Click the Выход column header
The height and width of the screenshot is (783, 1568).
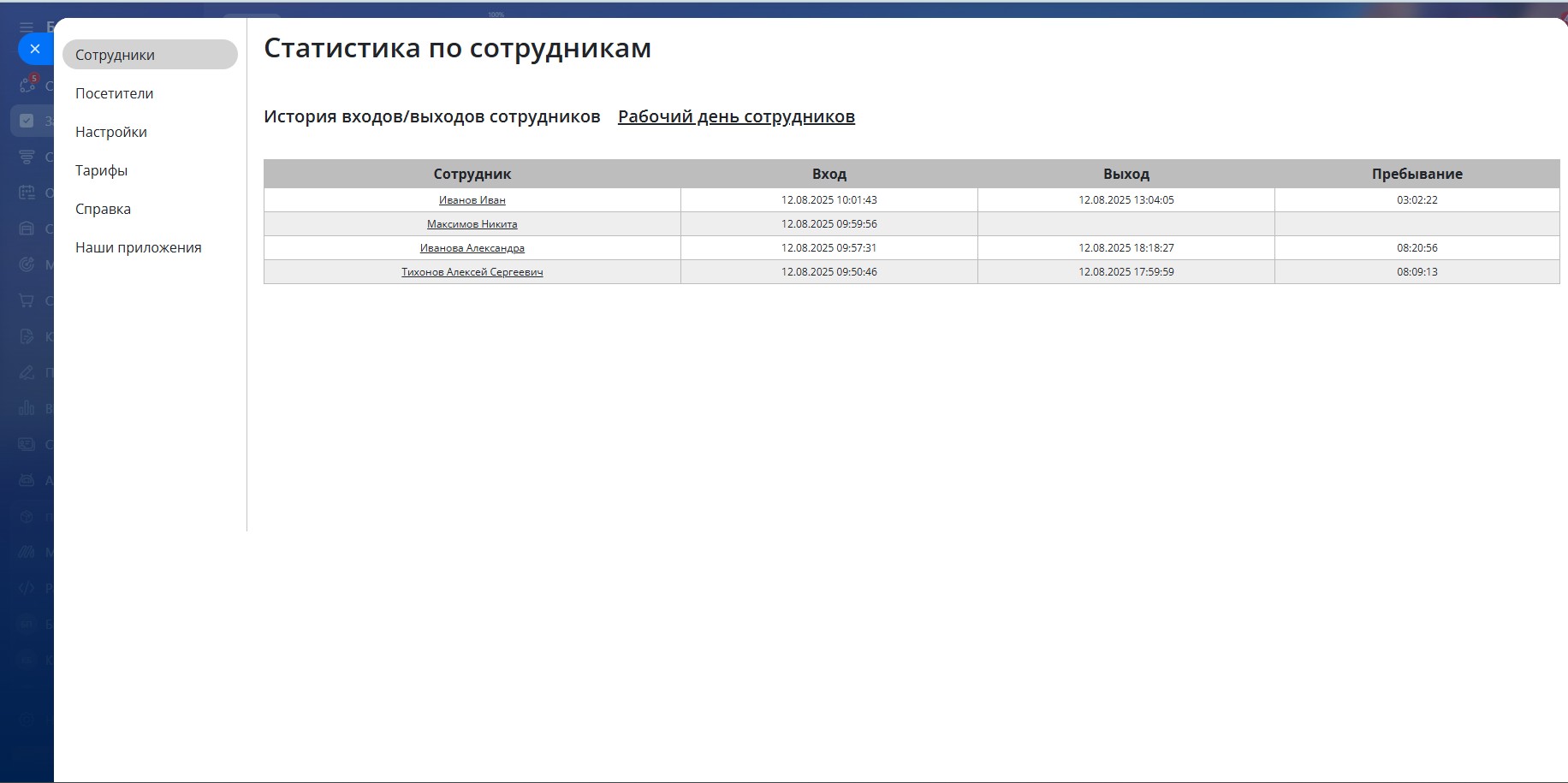point(1126,174)
